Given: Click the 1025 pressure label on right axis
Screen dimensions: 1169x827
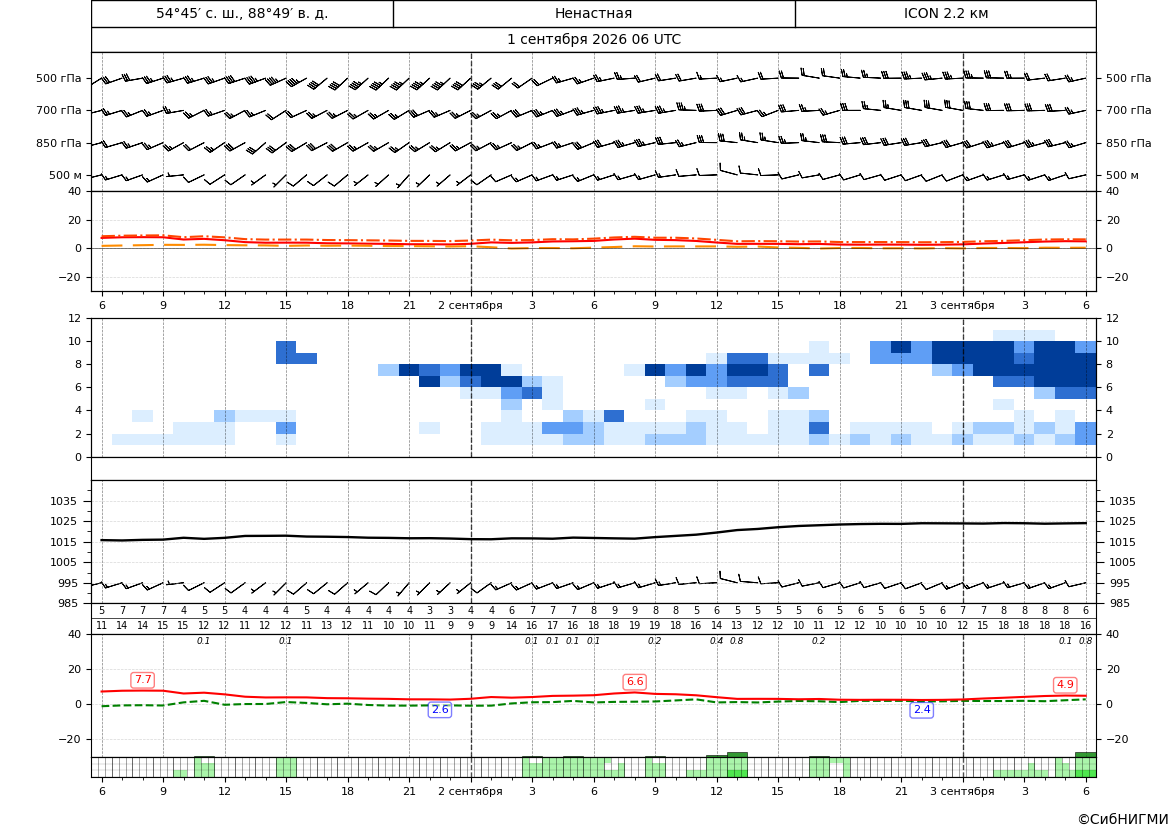Looking at the screenshot, I should pos(1122,521).
